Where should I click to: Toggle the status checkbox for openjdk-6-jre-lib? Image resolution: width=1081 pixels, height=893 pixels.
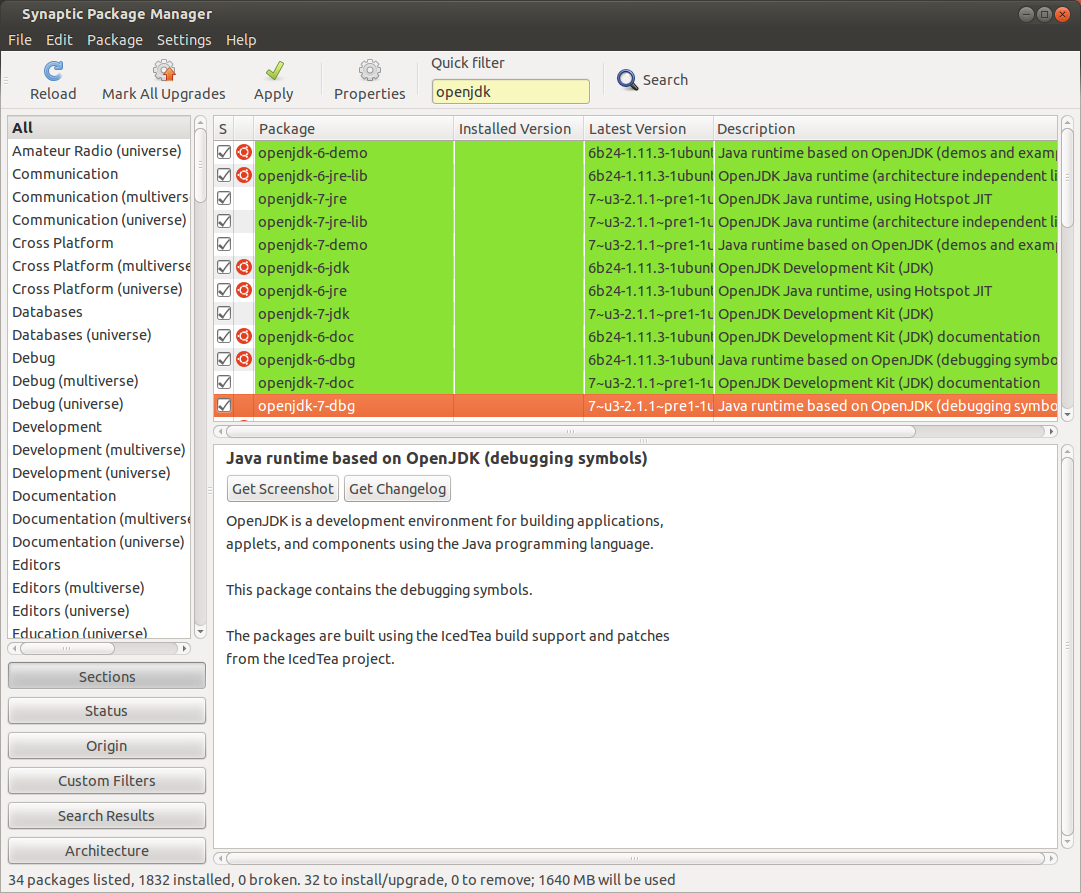click(x=224, y=175)
